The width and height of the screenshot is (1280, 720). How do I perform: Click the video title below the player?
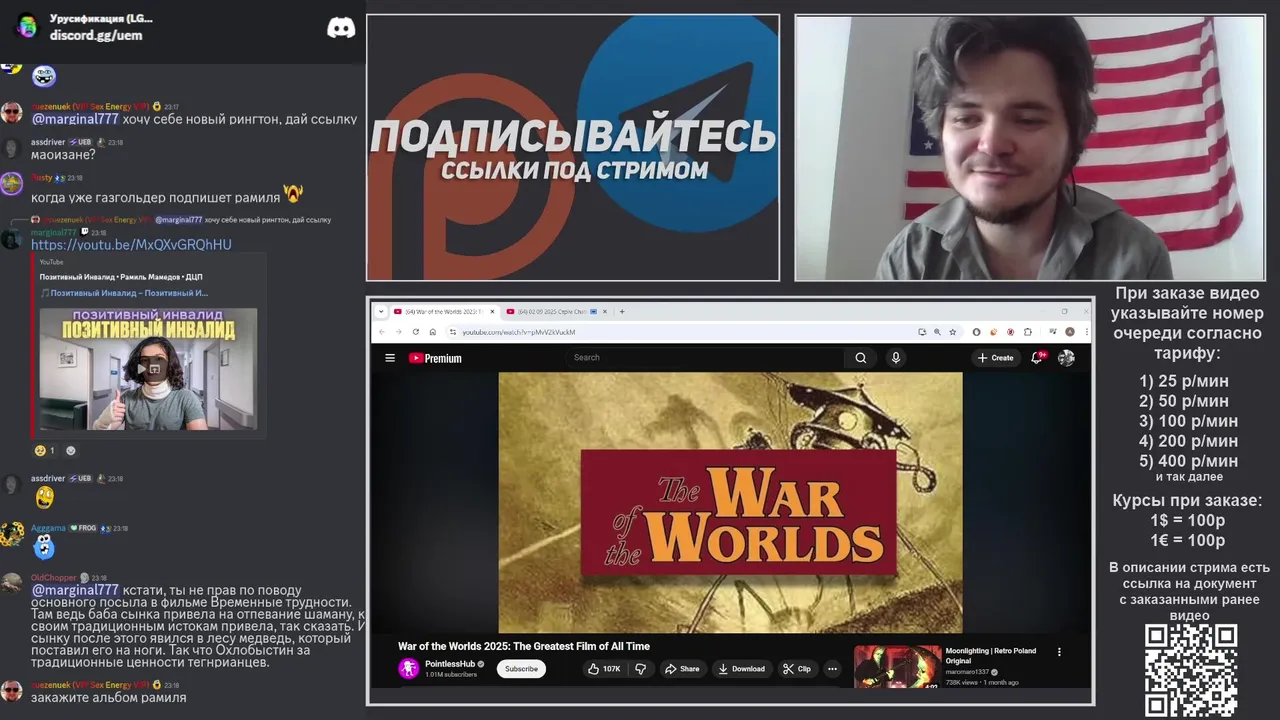click(524, 646)
